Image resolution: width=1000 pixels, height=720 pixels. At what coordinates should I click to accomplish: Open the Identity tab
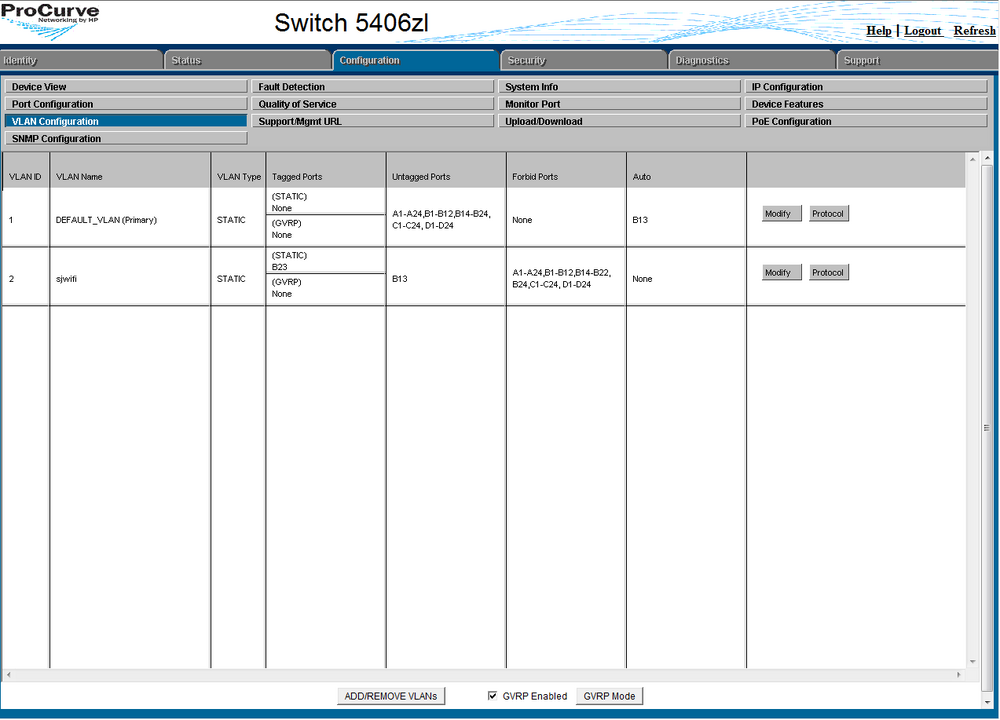(81, 60)
